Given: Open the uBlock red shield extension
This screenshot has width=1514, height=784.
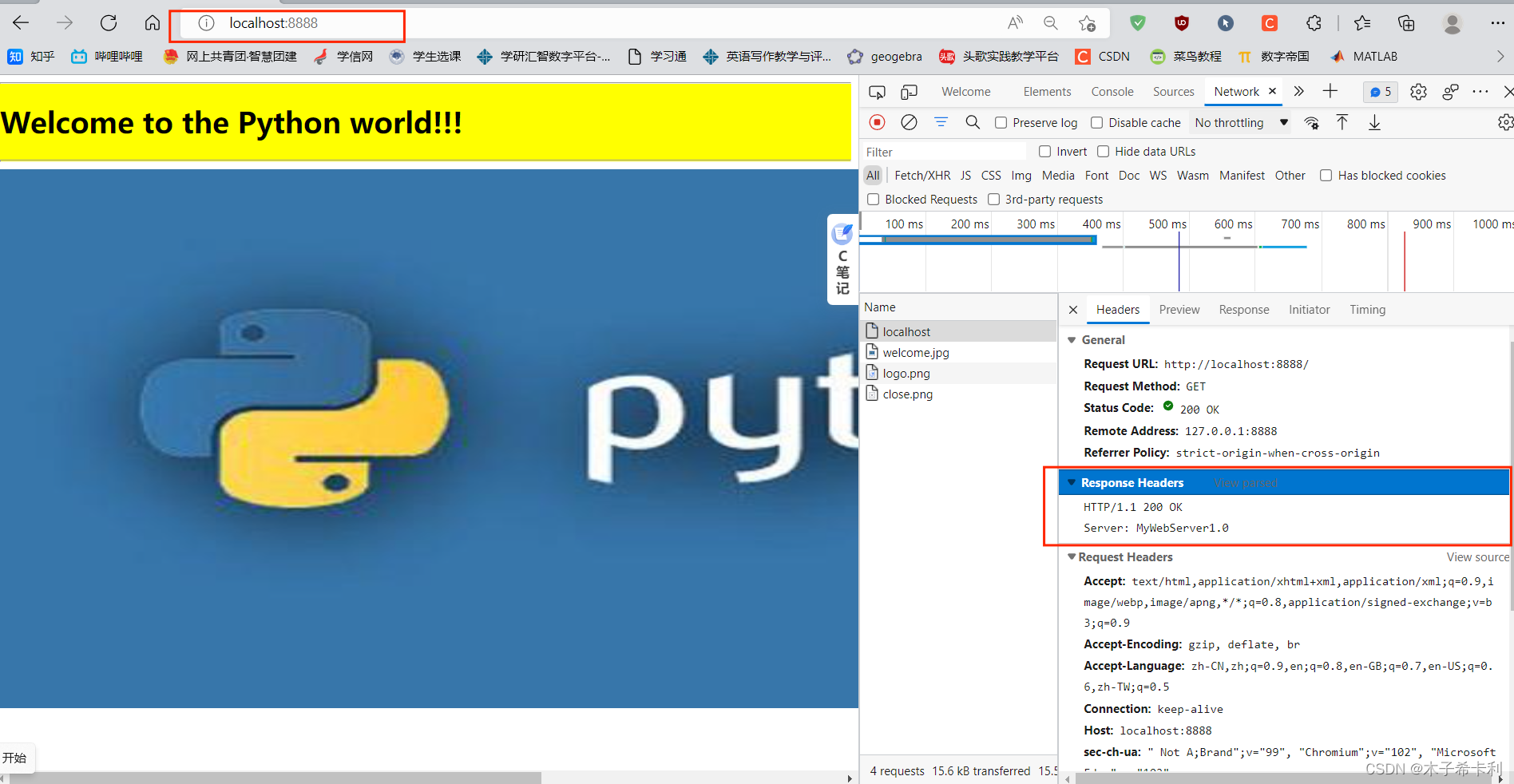Looking at the screenshot, I should click(x=1182, y=23).
